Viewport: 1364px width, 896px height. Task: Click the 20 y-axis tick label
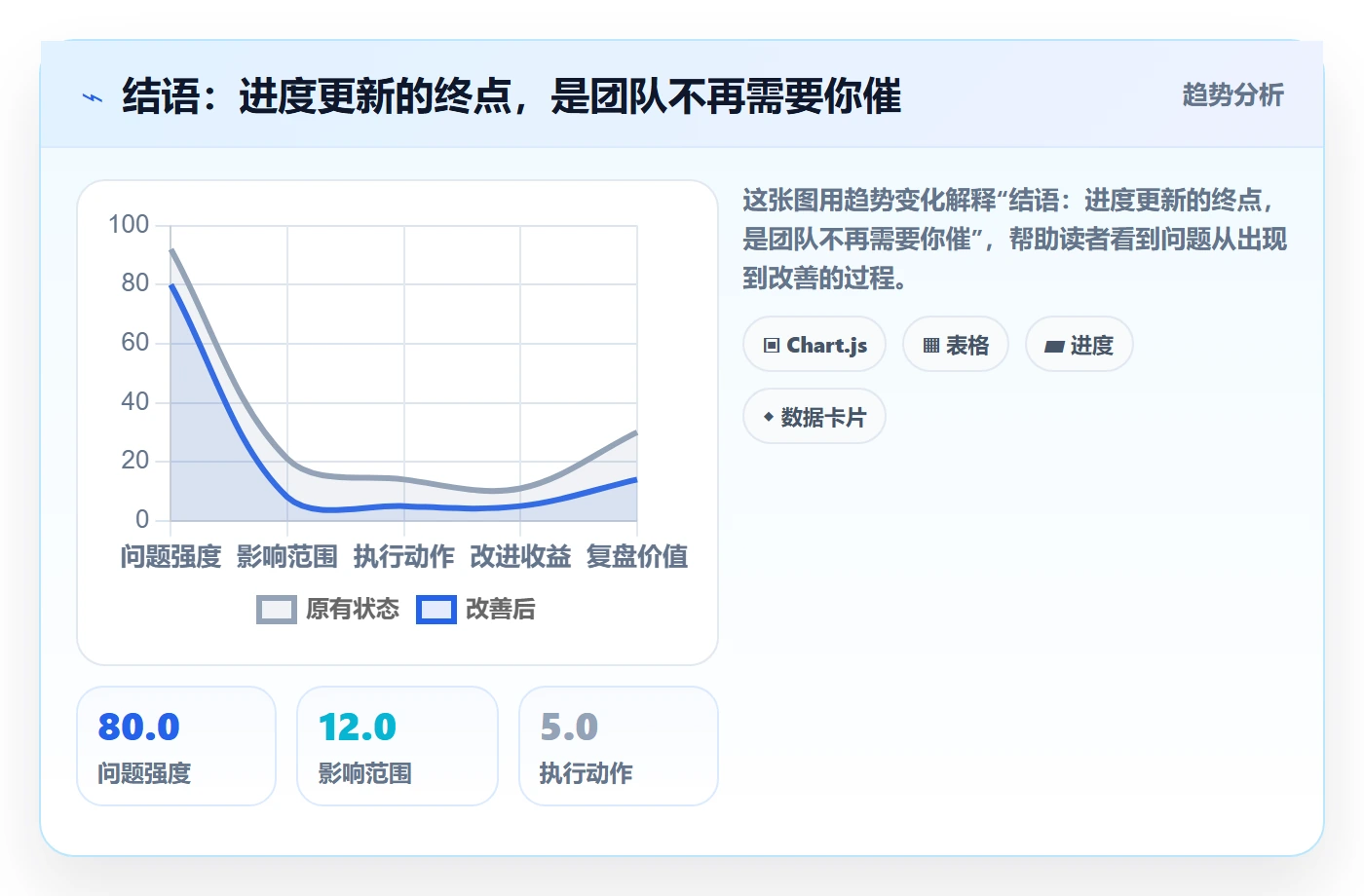[135, 461]
